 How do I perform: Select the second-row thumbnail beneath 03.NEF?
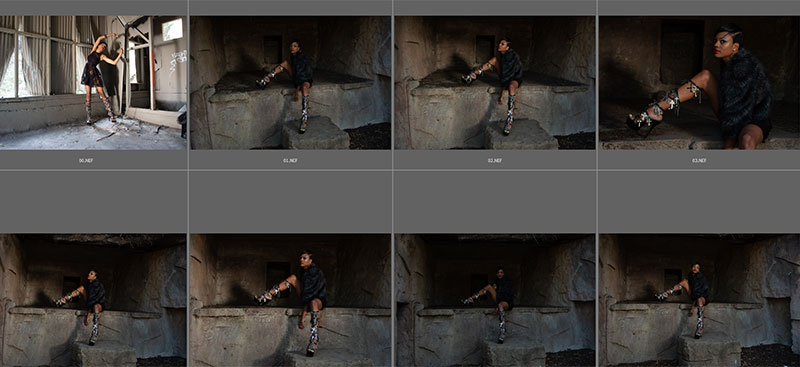pos(699,300)
